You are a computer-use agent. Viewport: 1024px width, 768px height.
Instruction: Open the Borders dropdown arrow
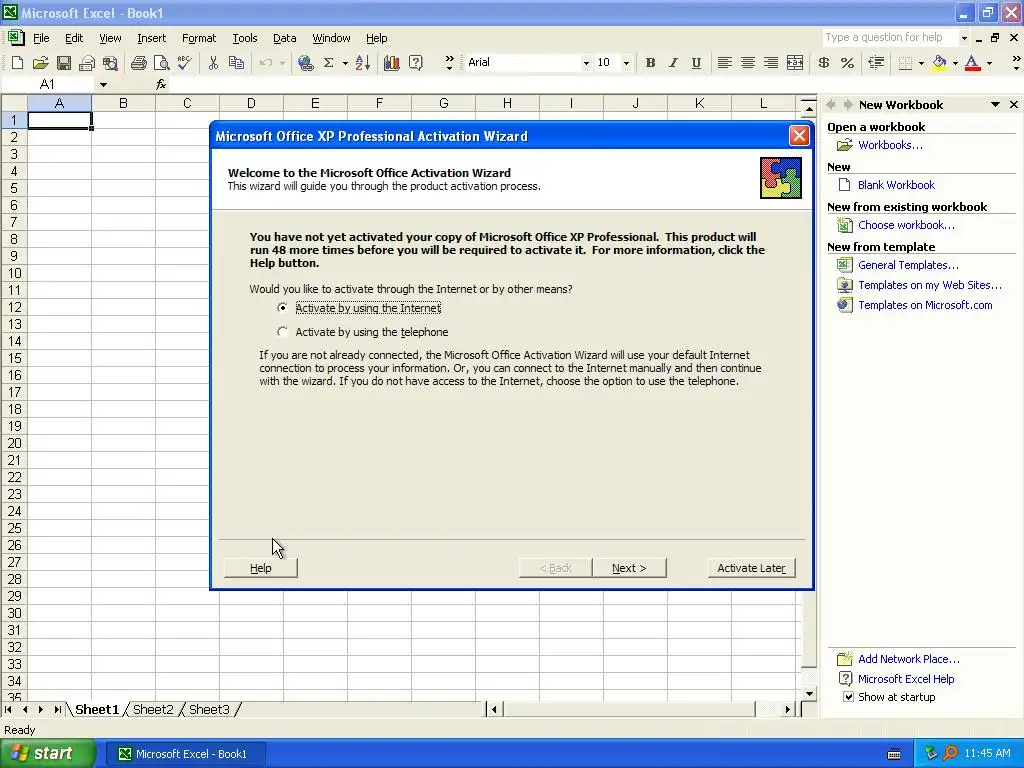tap(921, 63)
